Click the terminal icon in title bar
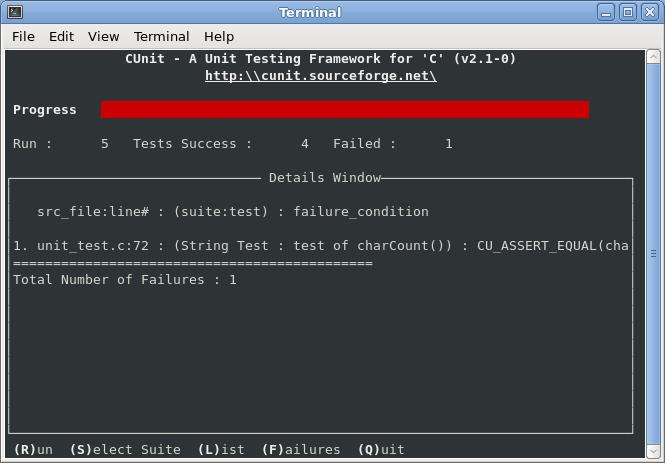Screen dimensions: 665x463 [x=15, y=12]
